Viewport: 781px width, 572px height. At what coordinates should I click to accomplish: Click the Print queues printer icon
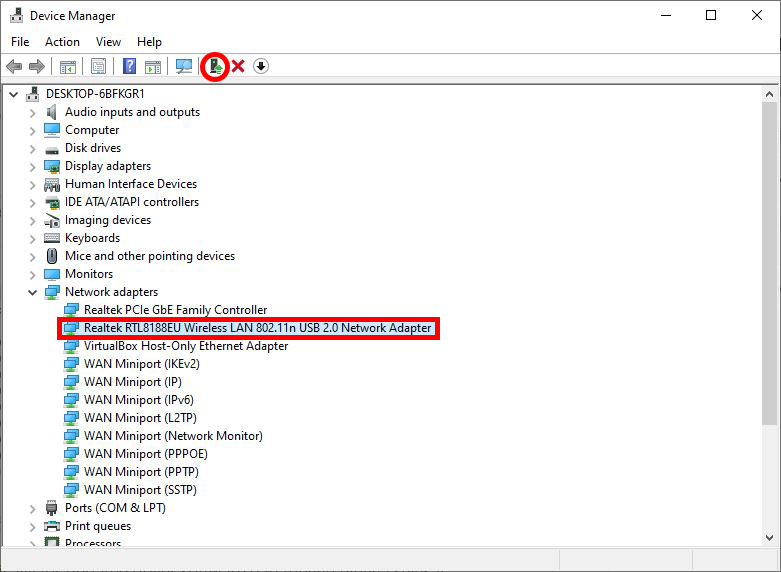(x=52, y=526)
